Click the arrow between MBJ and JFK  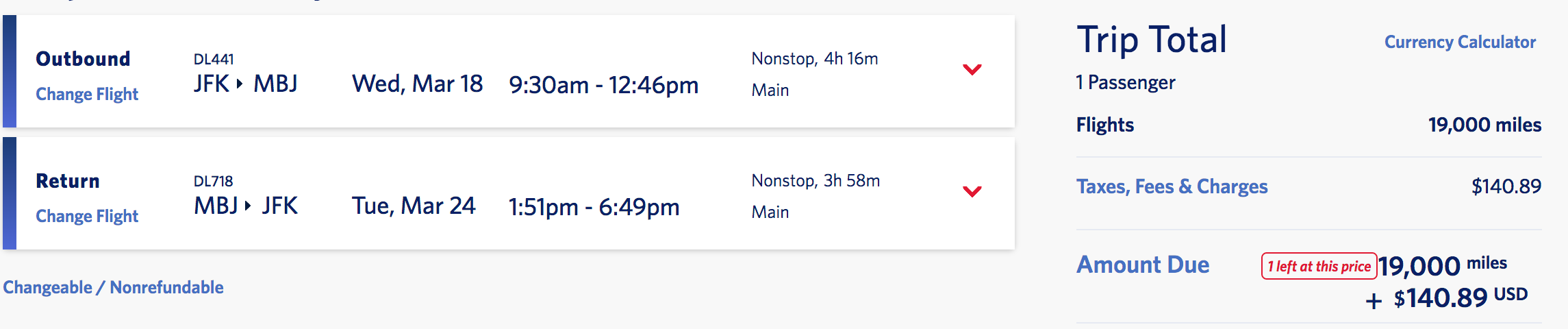point(248,206)
